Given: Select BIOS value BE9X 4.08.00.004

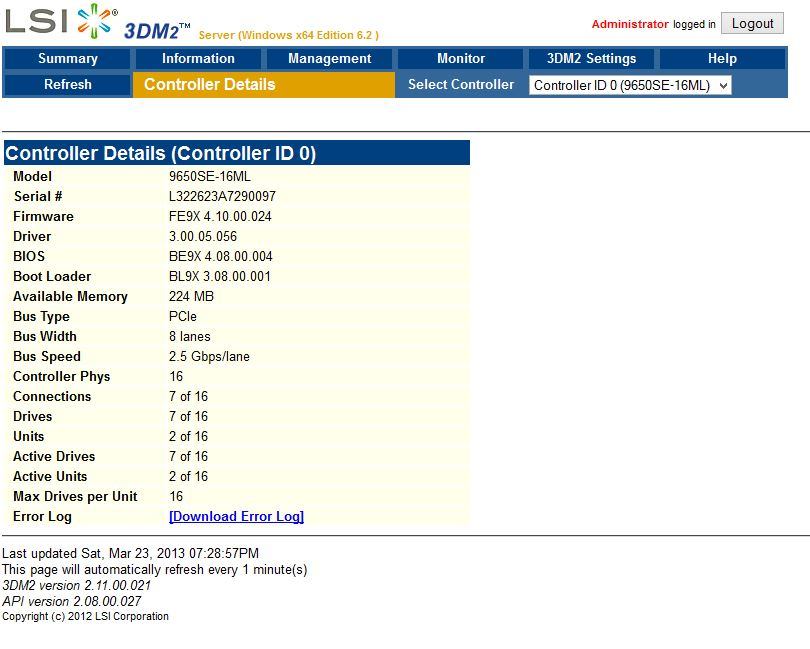Looking at the screenshot, I should pos(221,256).
